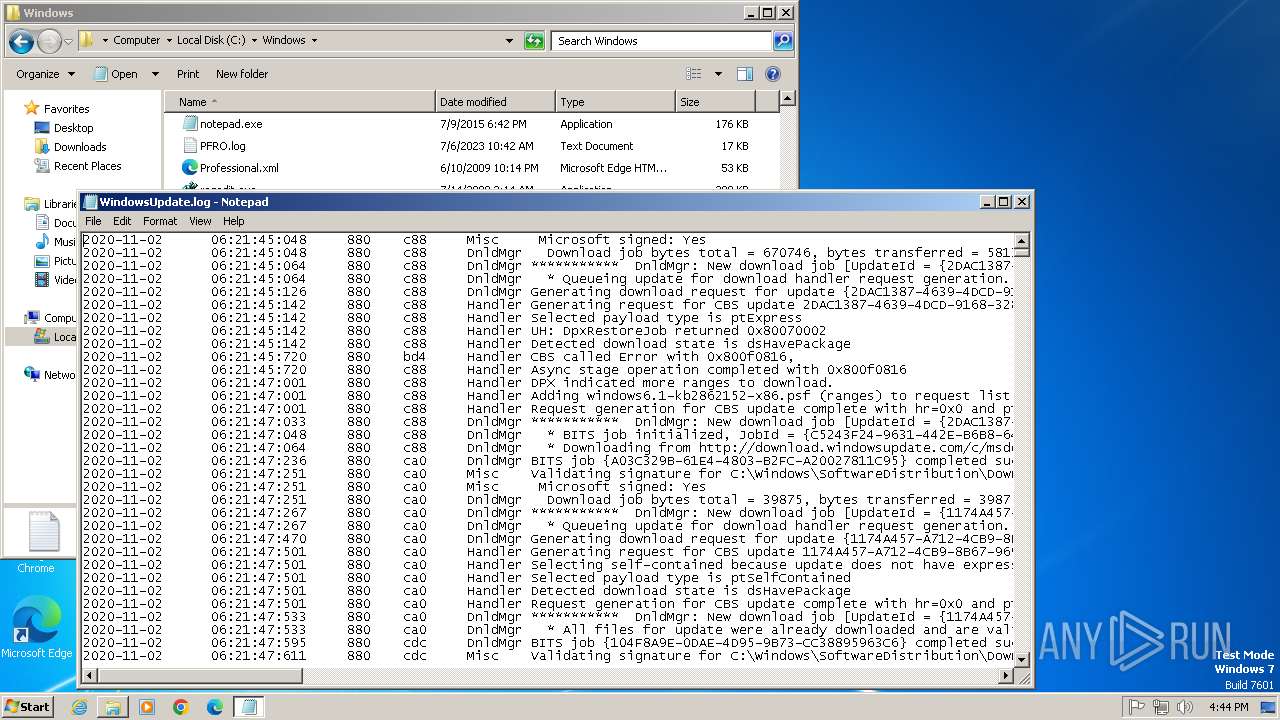Expand the Local Disk (C:) breadcrumb arrow

254,41
